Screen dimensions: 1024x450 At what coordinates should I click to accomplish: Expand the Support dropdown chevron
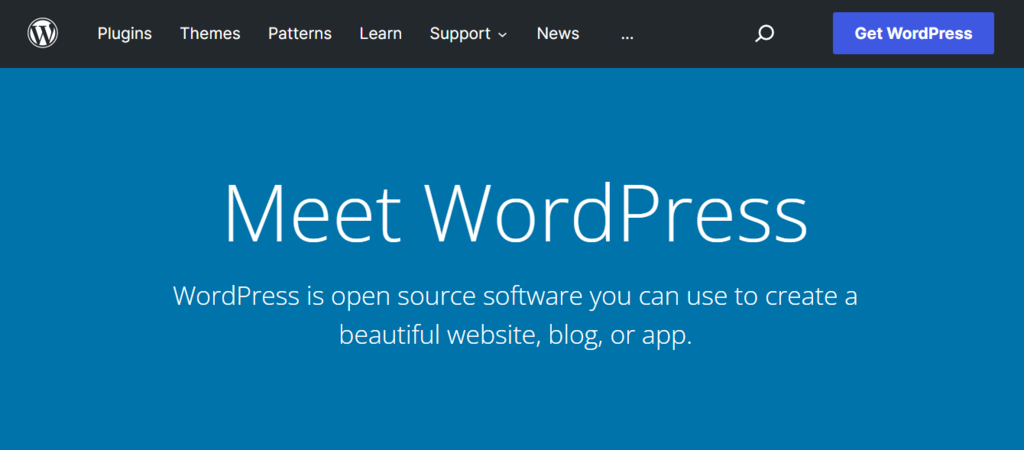(x=502, y=35)
